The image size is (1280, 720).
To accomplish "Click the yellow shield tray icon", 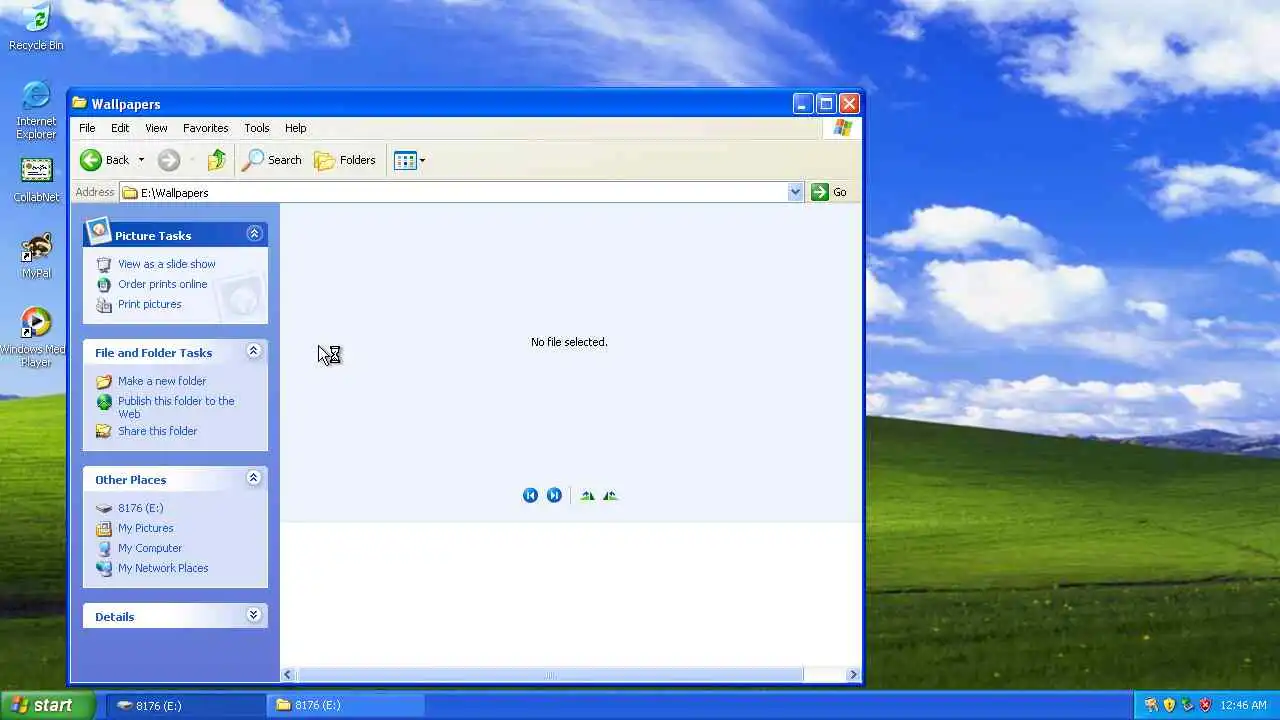I will pyautogui.click(x=1169, y=705).
